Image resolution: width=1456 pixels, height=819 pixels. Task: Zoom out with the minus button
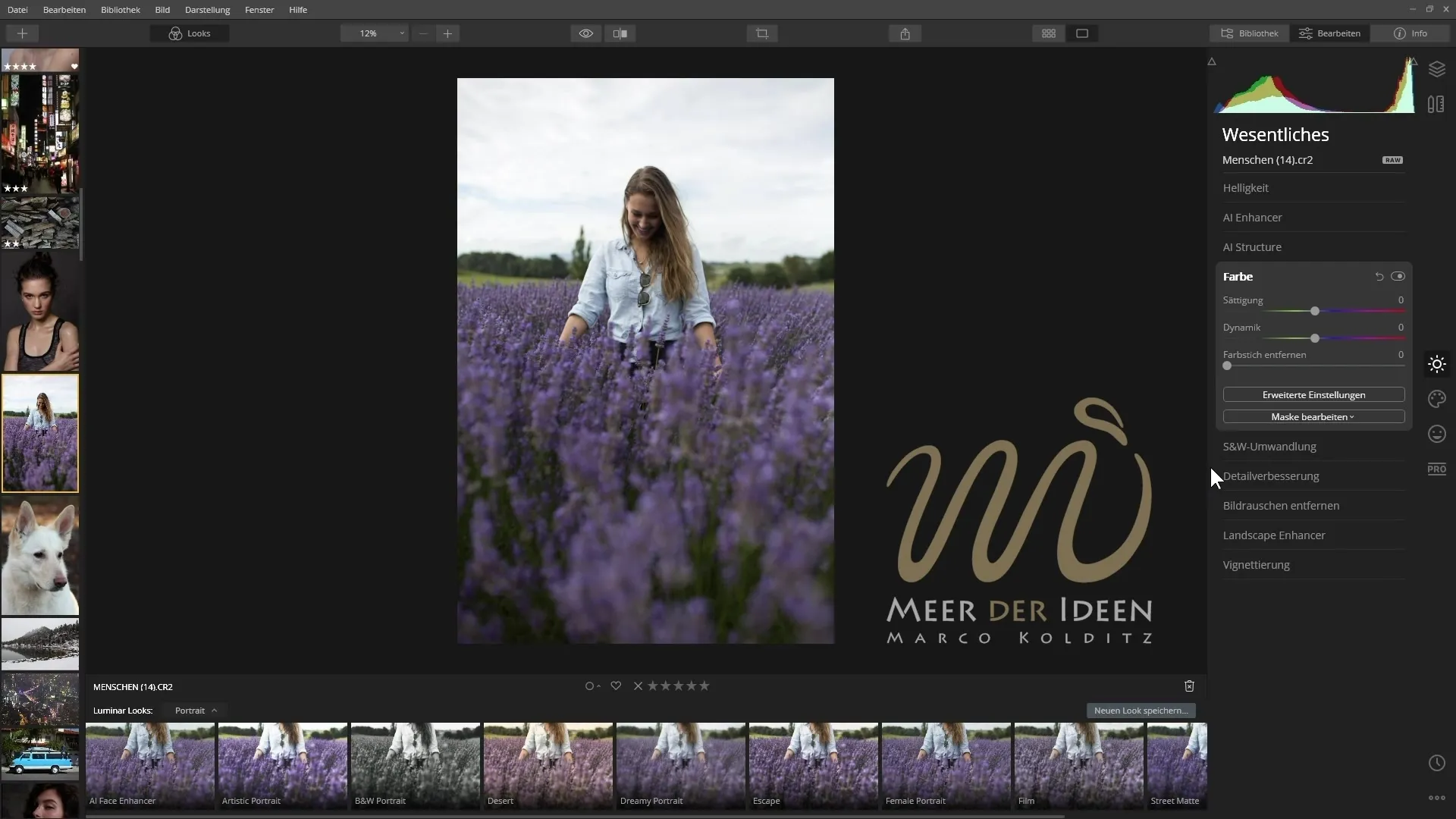[423, 33]
